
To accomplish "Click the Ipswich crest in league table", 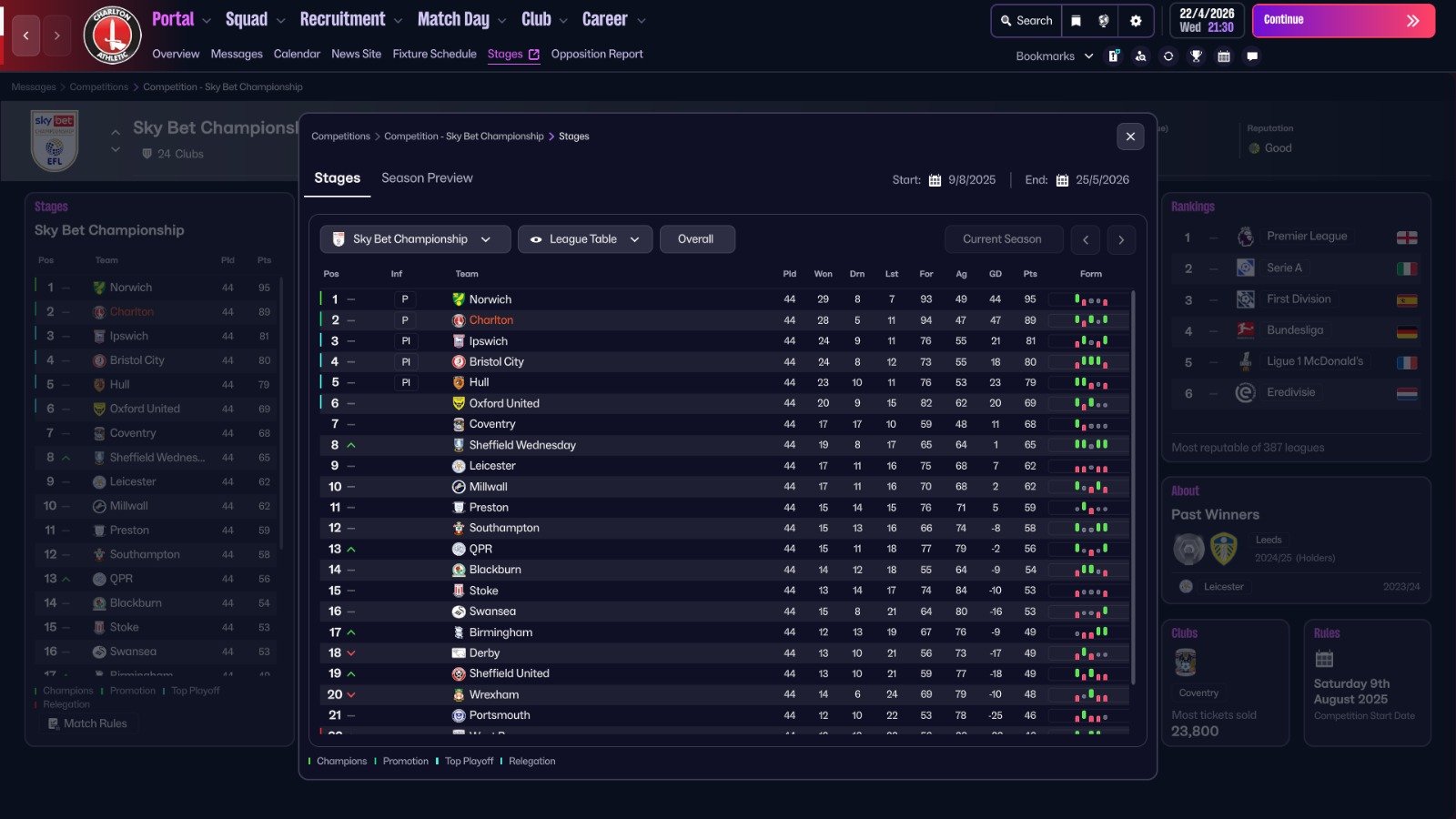I will [459, 341].
